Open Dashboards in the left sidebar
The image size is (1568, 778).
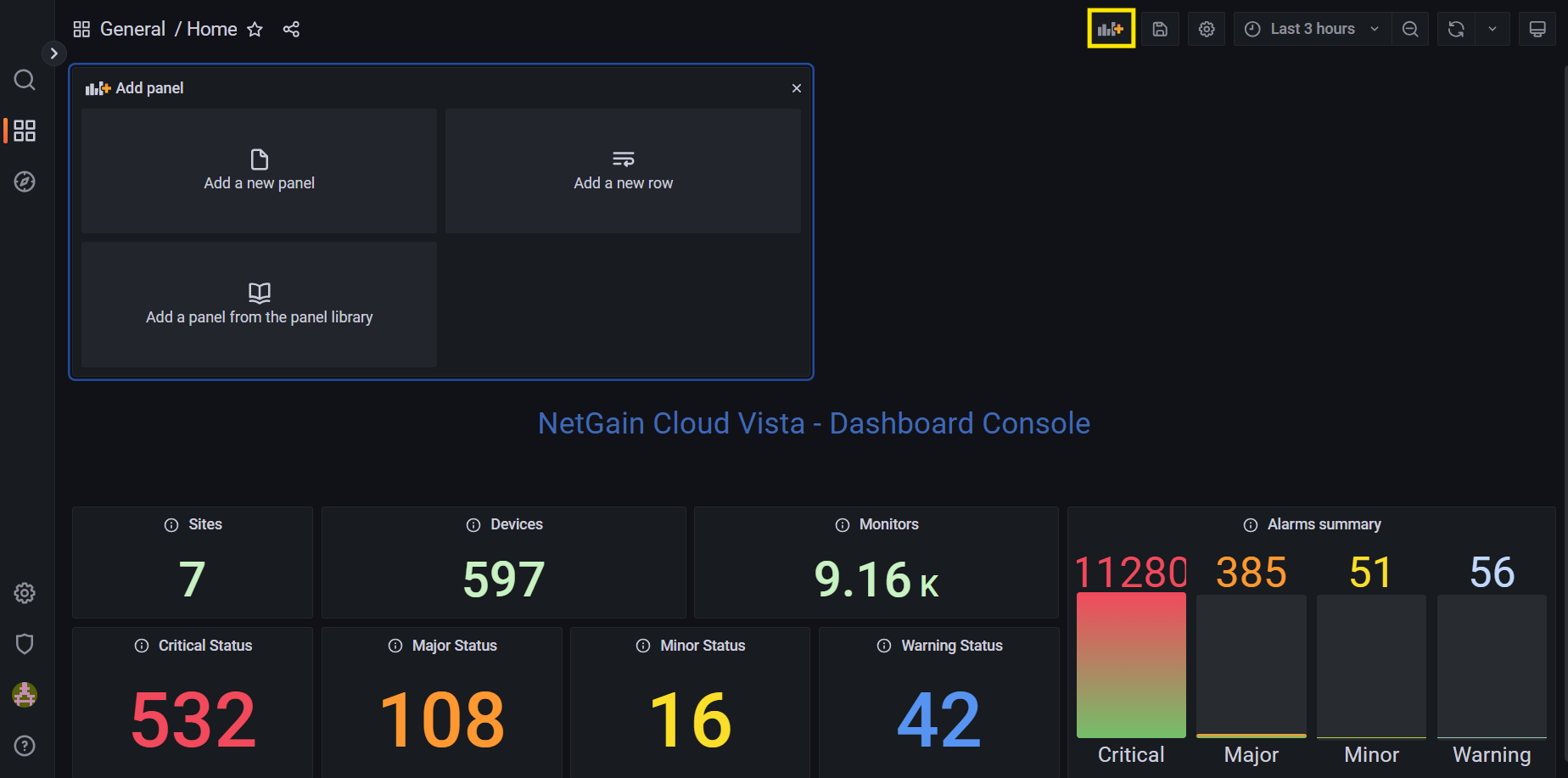25,131
